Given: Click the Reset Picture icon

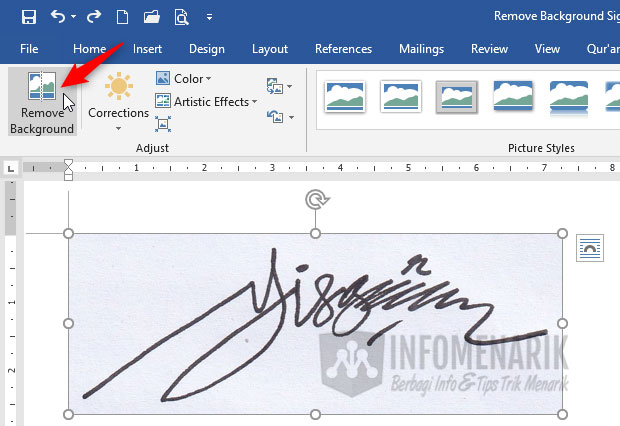Looking at the screenshot, I should (x=275, y=117).
